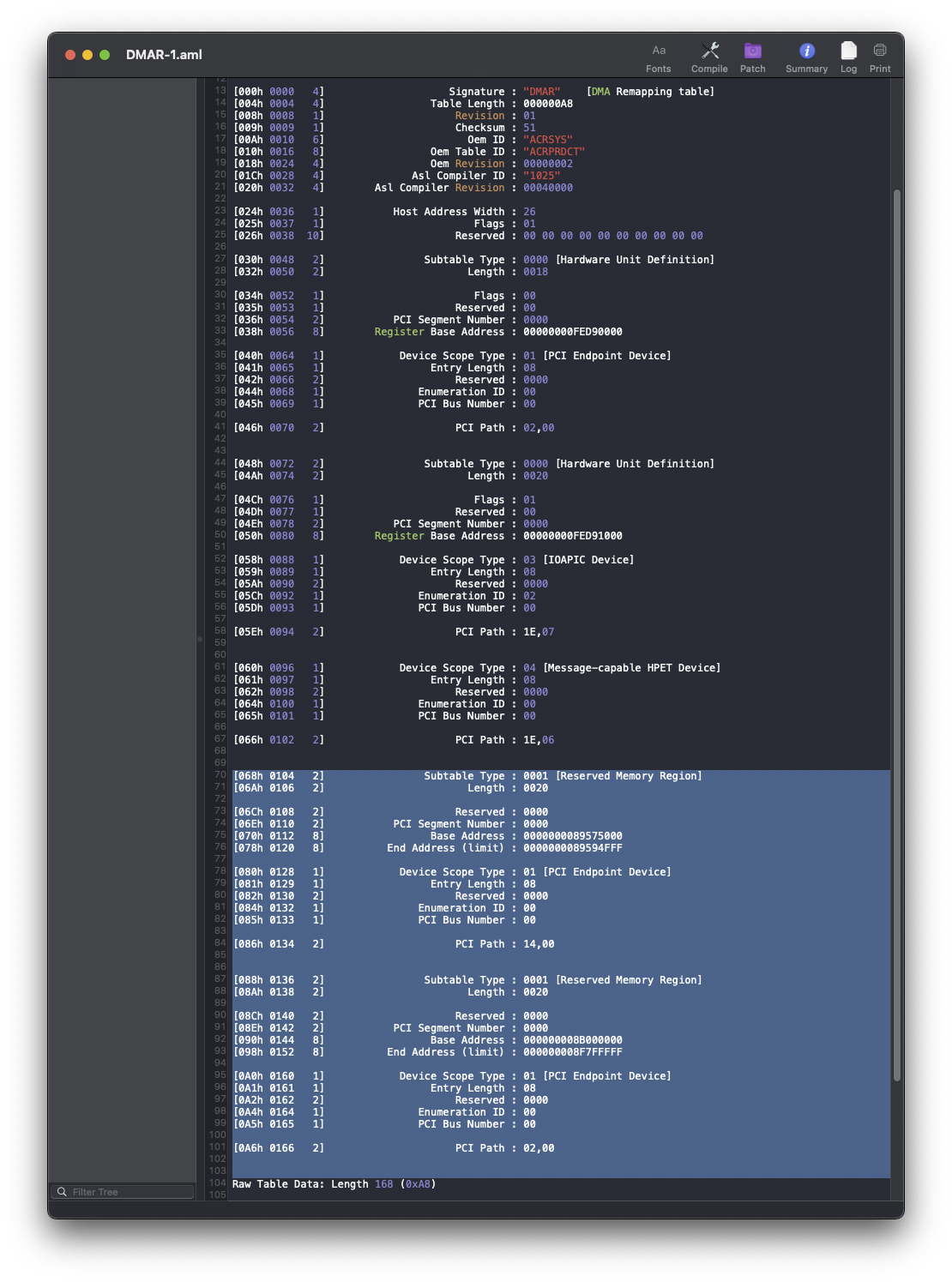Click the Register Base Address 00000000FED90000 value
This screenshot has width=952, height=1282.
tap(572, 332)
